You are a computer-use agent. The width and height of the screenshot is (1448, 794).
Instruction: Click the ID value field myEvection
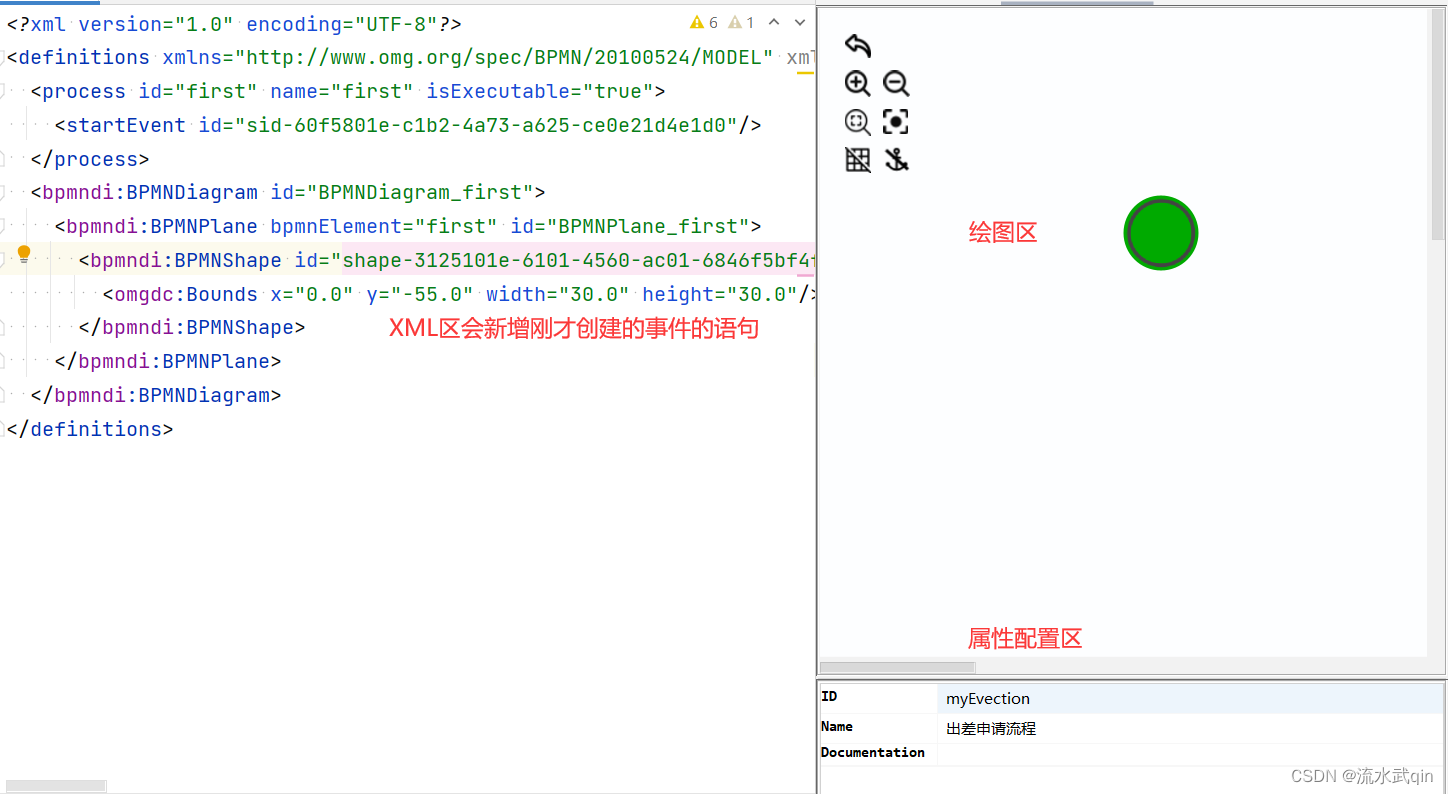(x=1190, y=698)
